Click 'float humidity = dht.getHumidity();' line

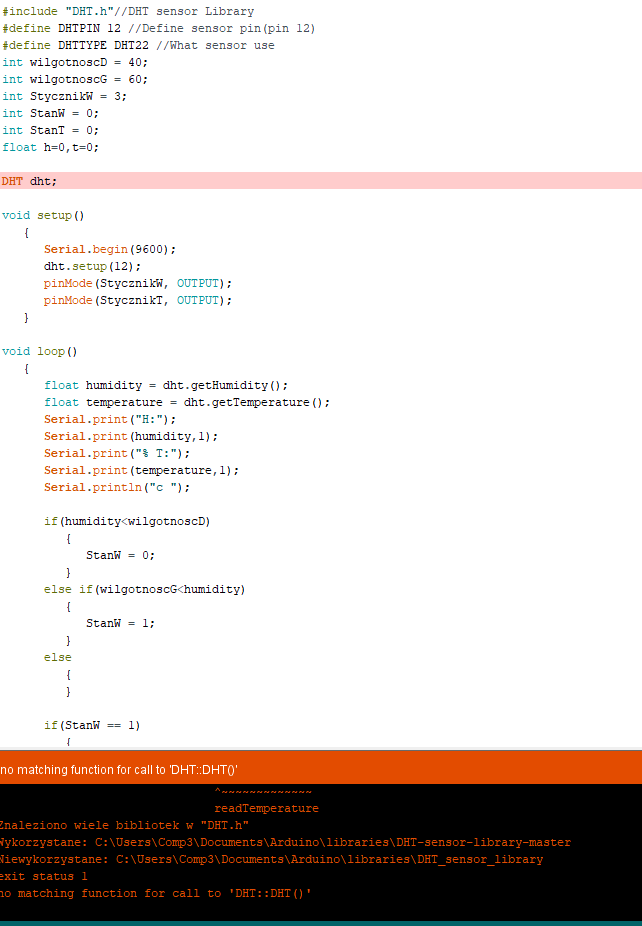[x=166, y=386]
